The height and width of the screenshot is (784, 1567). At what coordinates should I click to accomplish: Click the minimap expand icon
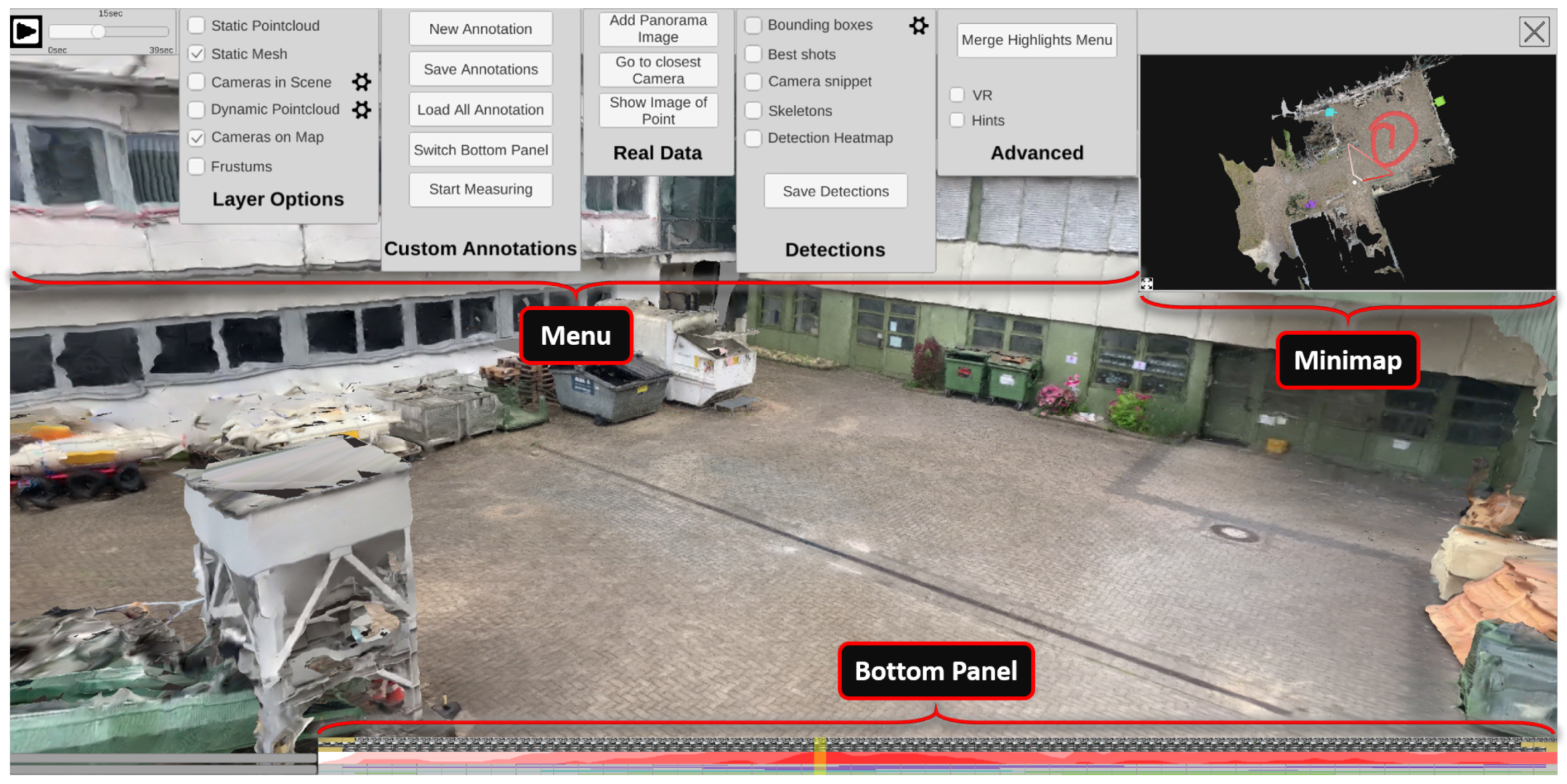click(x=1147, y=284)
